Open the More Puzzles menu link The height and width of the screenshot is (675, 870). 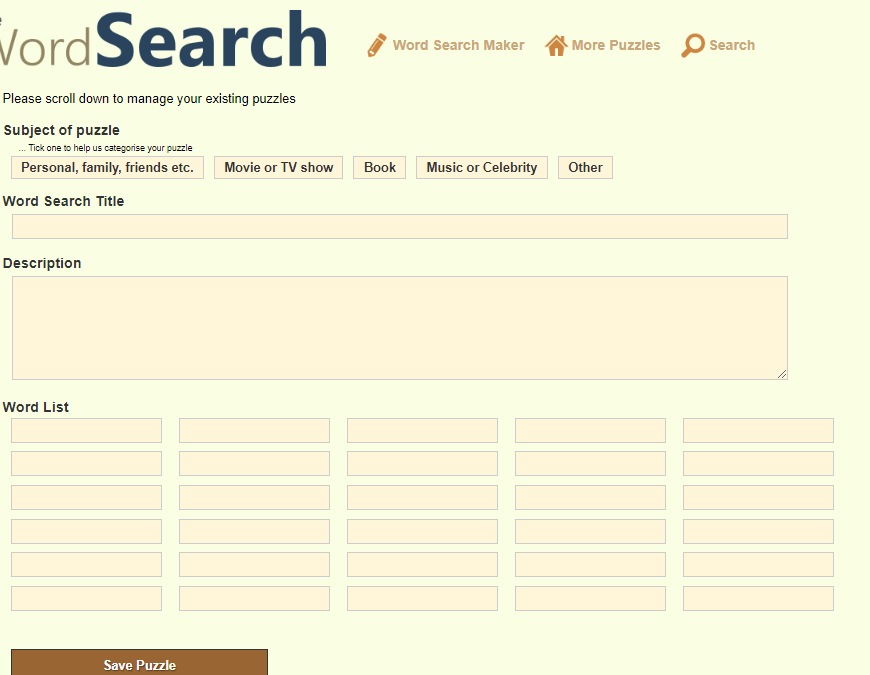click(x=616, y=45)
